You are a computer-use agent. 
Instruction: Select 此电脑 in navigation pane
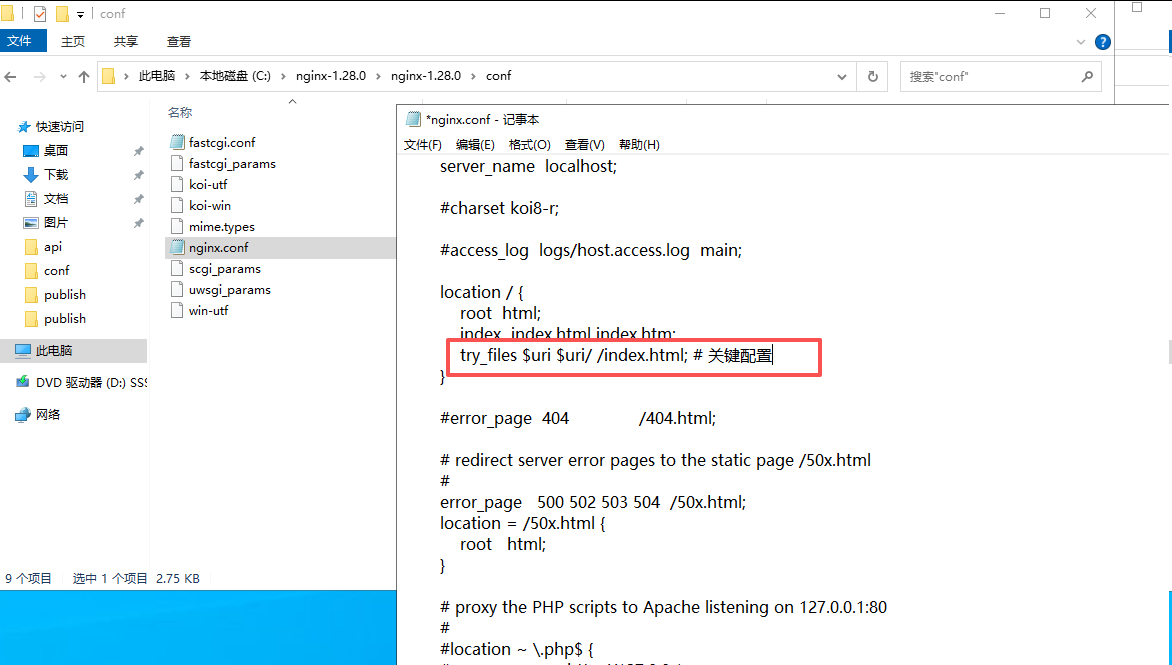click(x=54, y=350)
